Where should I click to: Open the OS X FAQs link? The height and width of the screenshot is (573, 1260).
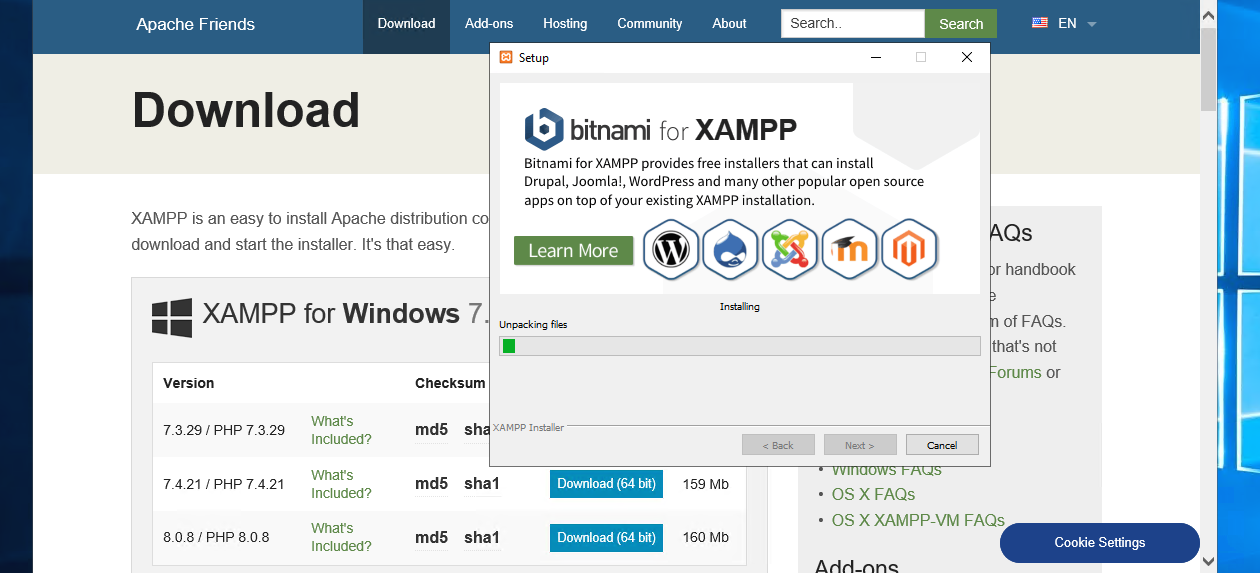[873, 494]
